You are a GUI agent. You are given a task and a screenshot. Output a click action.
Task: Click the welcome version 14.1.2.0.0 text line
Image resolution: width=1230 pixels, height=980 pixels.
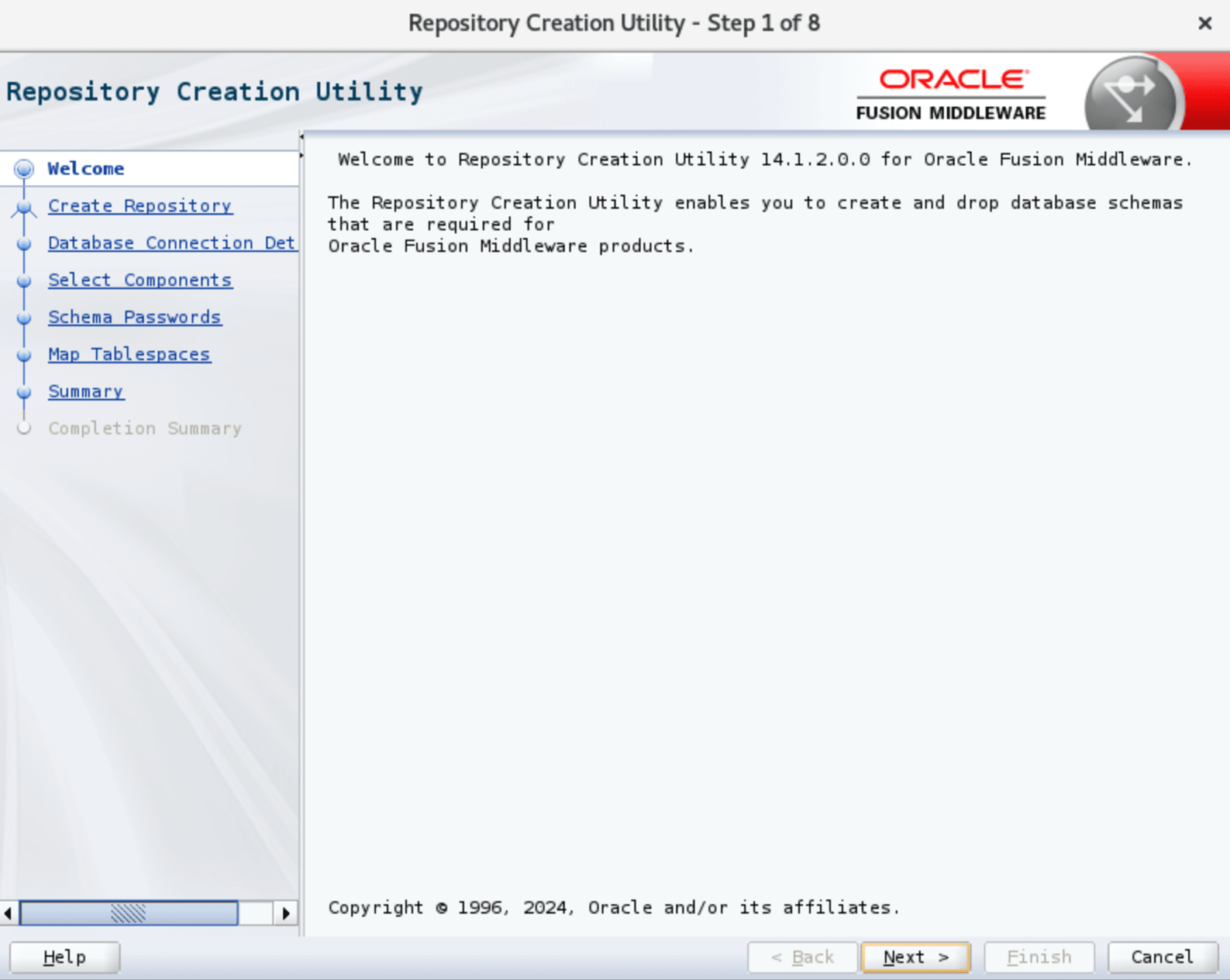click(x=765, y=160)
